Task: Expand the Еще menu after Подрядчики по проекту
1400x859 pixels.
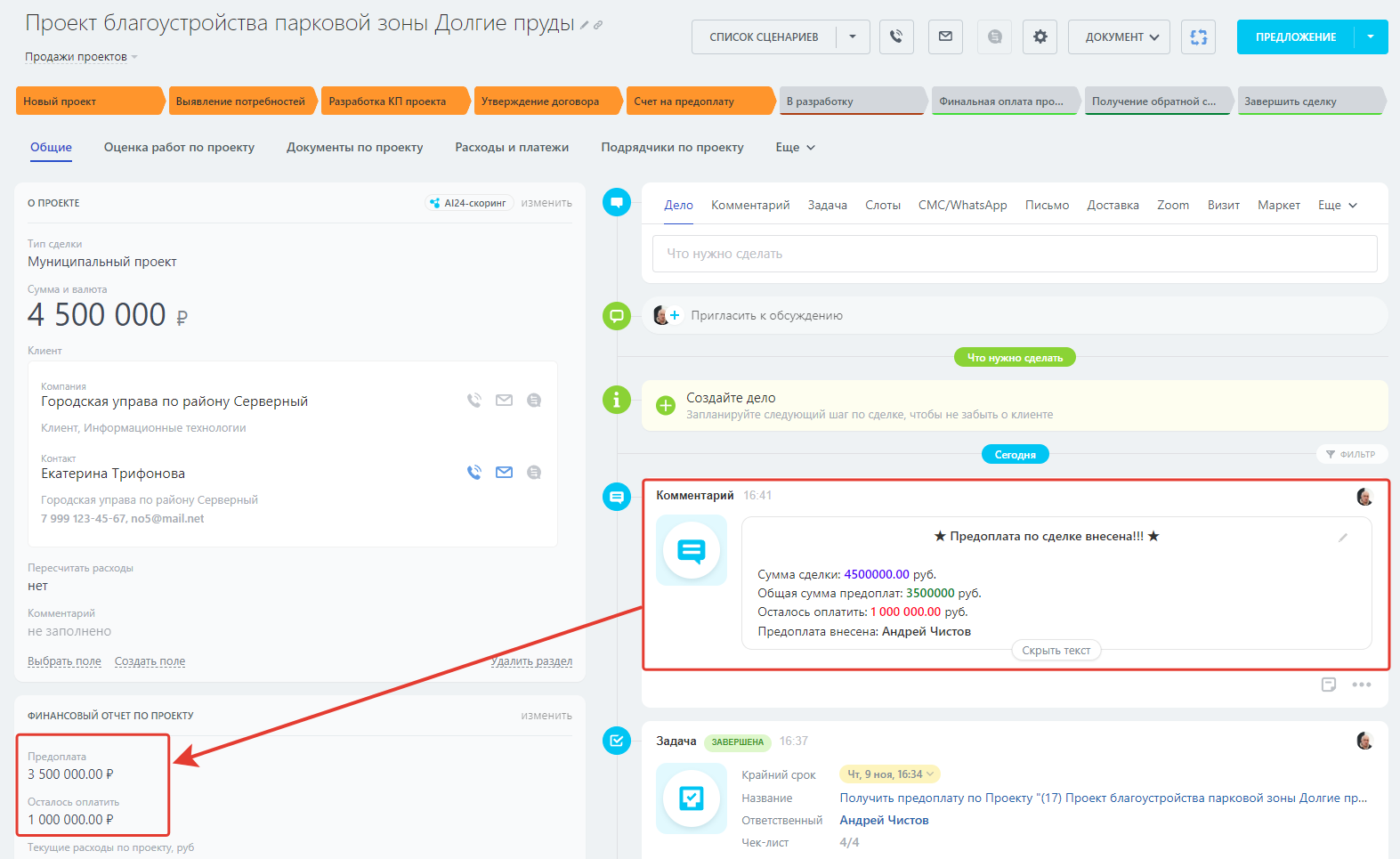Action: click(795, 148)
